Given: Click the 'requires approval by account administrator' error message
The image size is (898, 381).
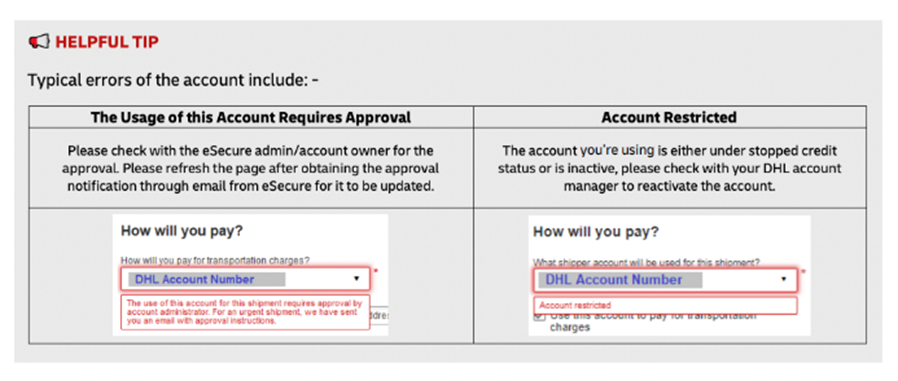Looking at the screenshot, I should pyautogui.click(x=245, y=312).
